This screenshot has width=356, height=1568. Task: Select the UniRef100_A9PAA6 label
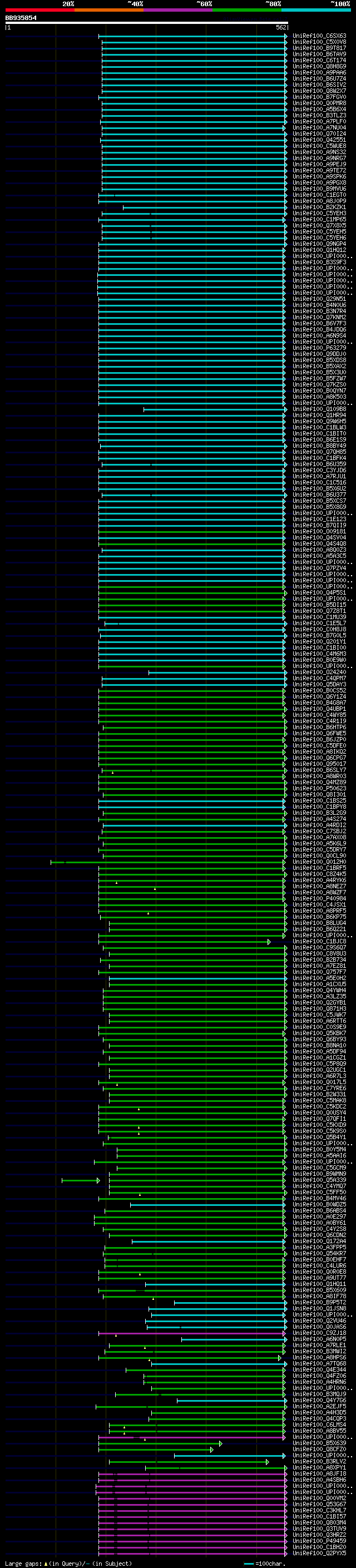pyautogui.click(x=319, y=72)
